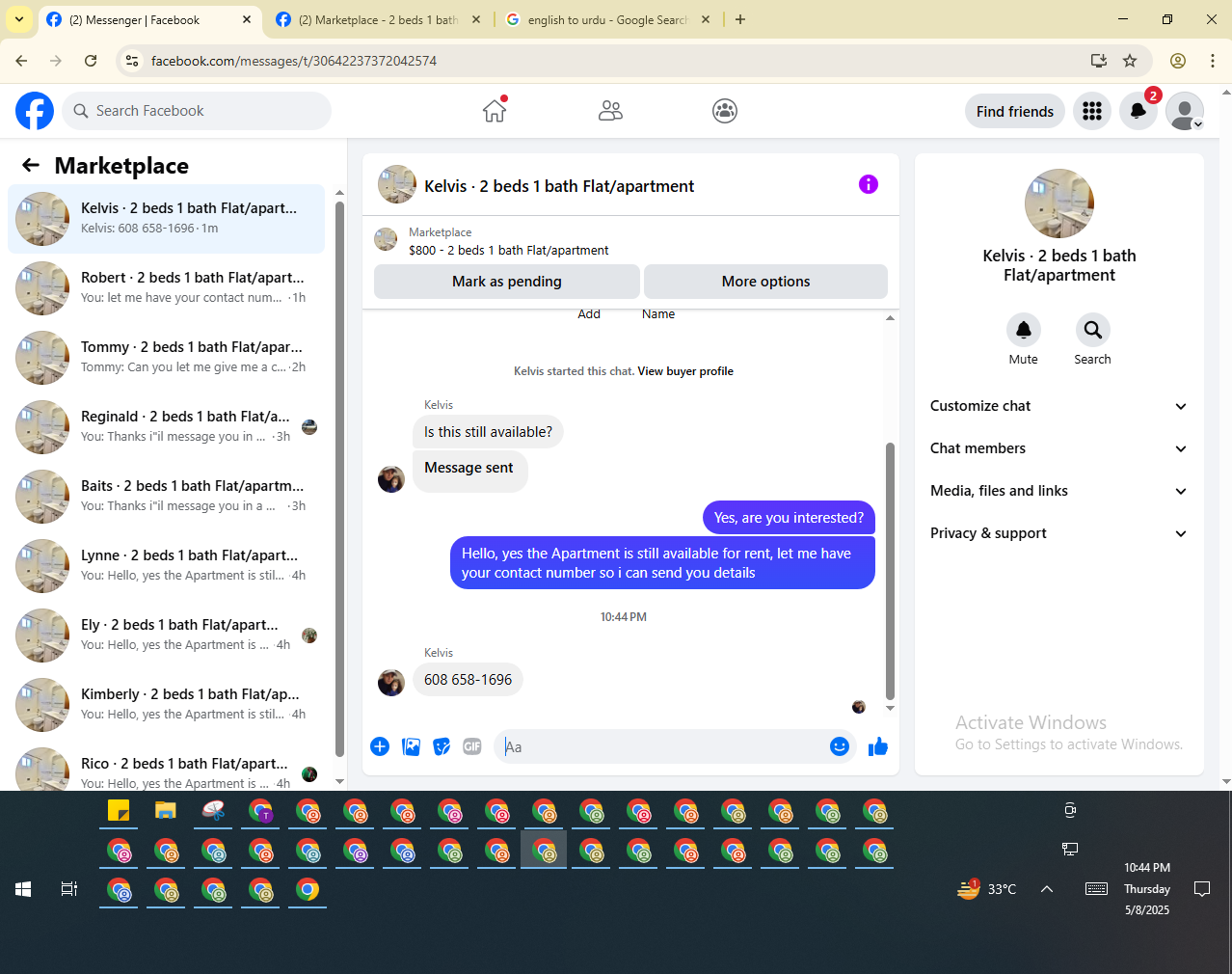The height and width of the screenshot is (974, 1232).
Task: Open the Sticky Notes taskbar icon
Action: pyautogui.click(x=119, y=811)
